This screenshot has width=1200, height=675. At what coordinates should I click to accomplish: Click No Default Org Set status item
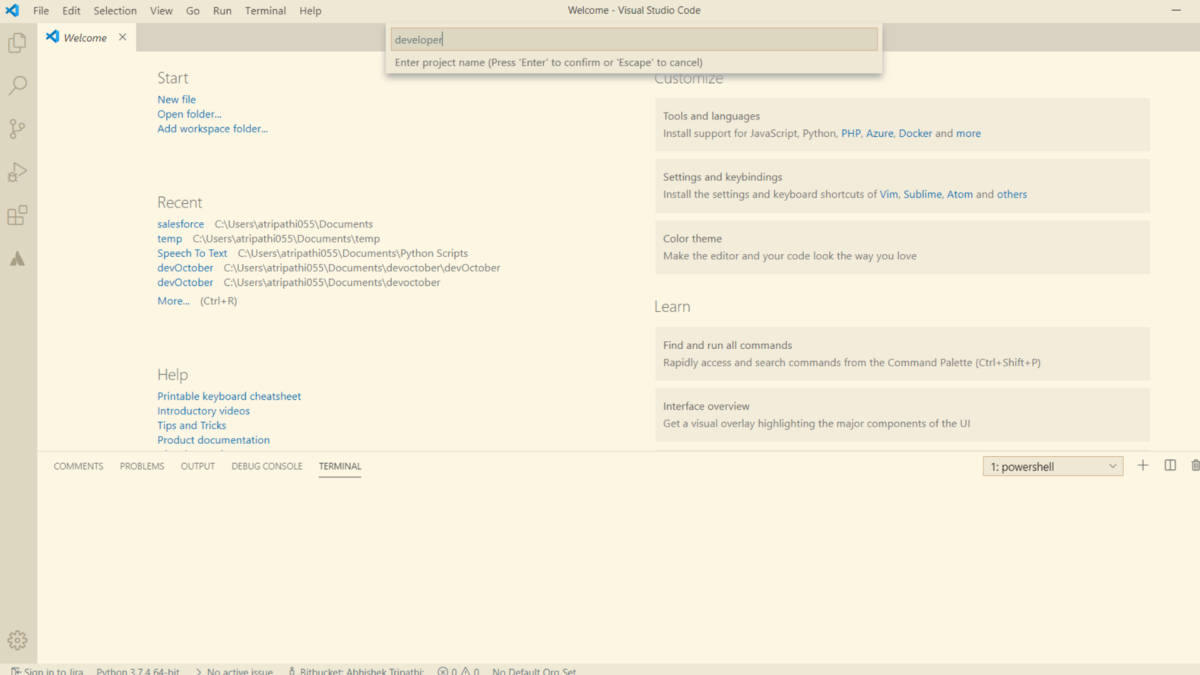[534, 671]
